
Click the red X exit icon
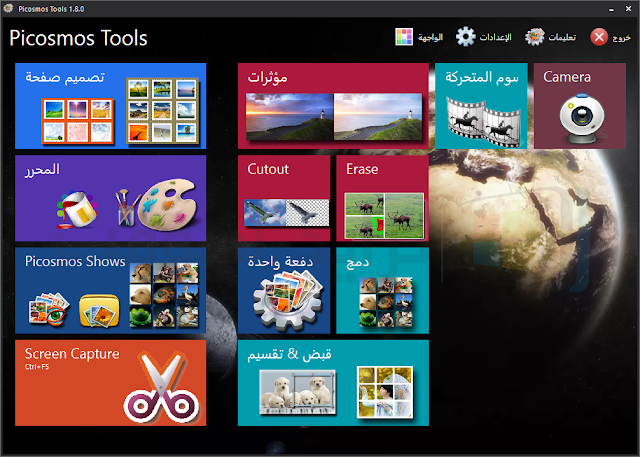(599, 37)
